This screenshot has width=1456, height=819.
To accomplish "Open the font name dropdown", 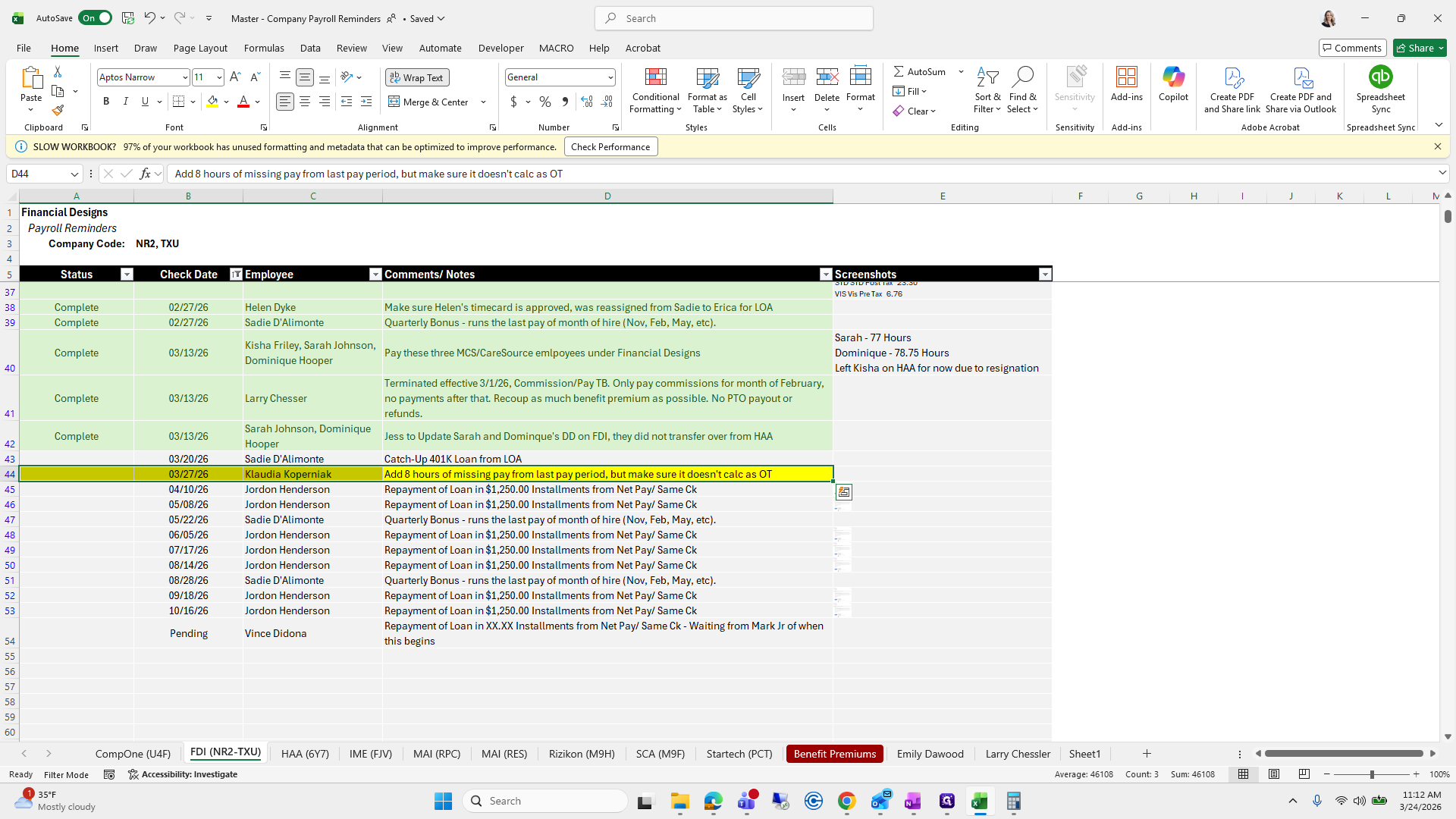I will 184,77.
